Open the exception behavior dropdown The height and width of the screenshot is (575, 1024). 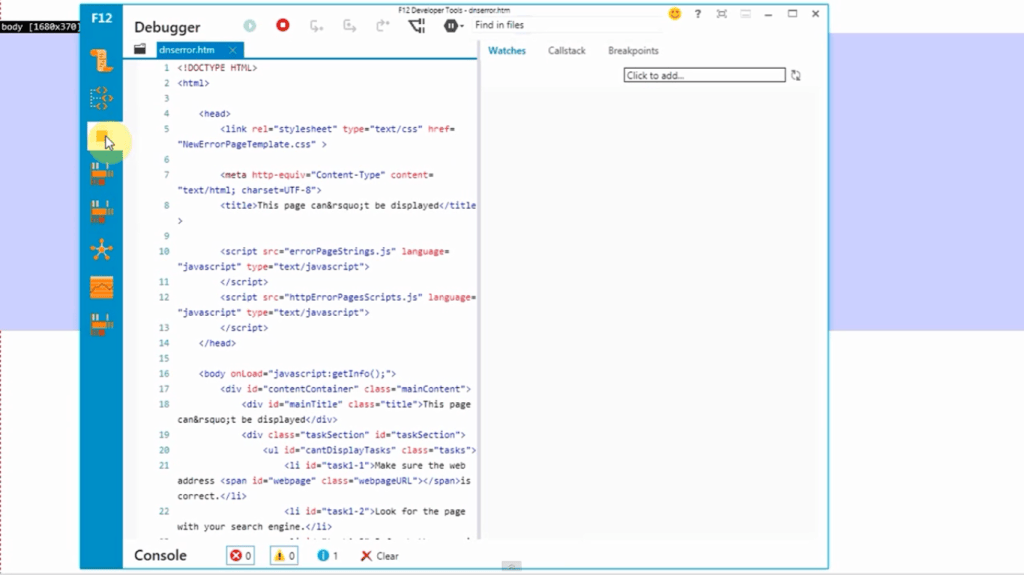click(453, 26)
